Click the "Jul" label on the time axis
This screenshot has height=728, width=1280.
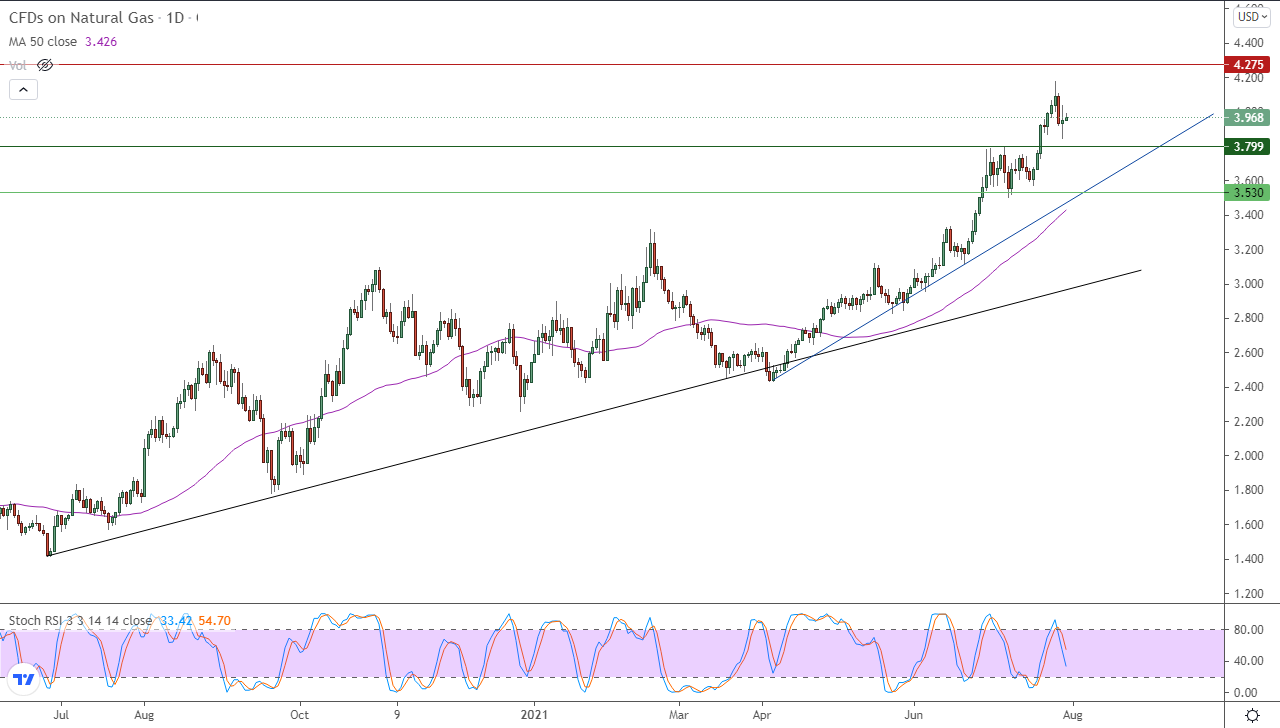point(61,715)
